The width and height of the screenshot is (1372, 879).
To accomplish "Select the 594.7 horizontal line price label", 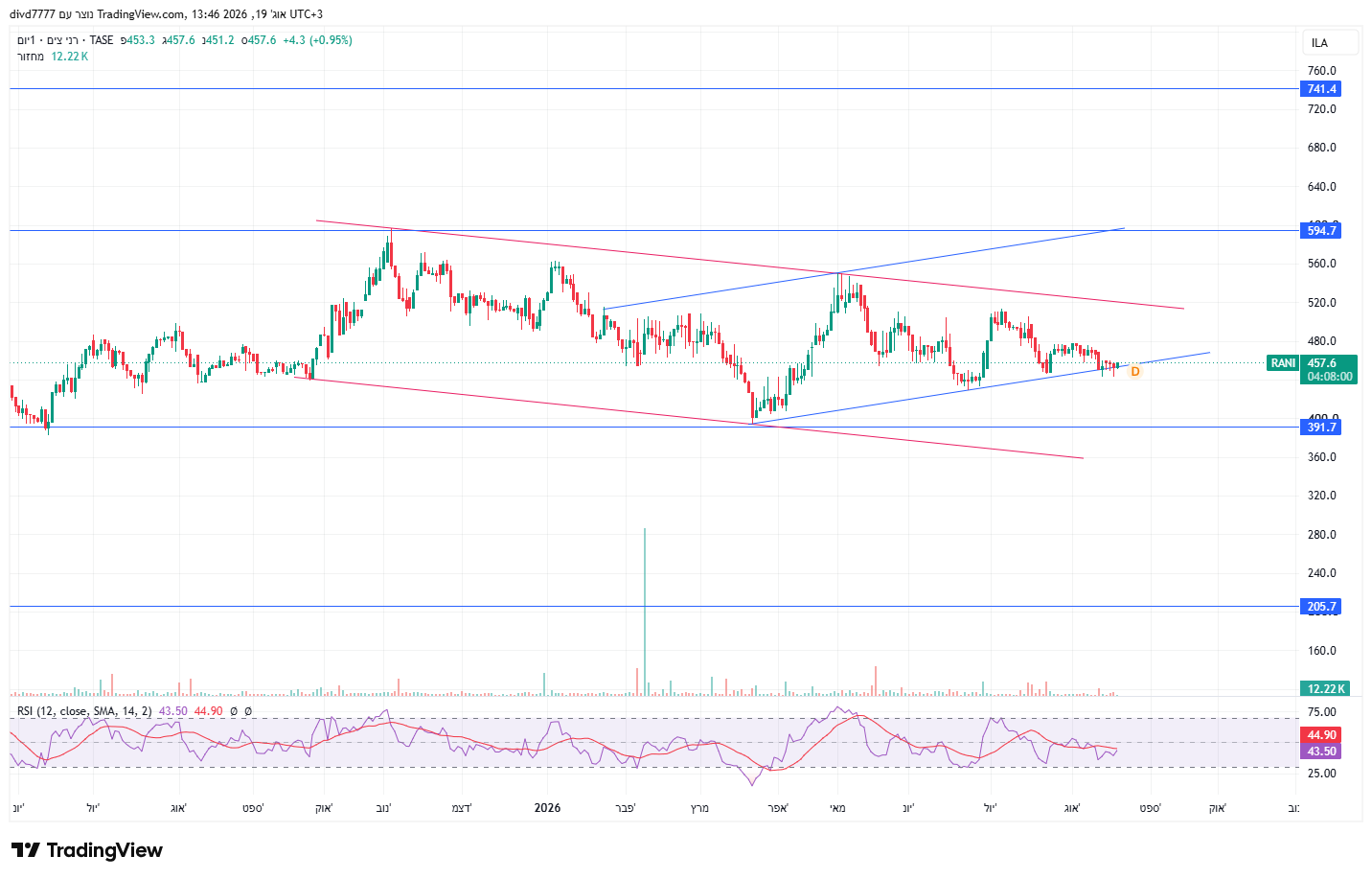I will pyautogui.click(x=1321, y=230).
